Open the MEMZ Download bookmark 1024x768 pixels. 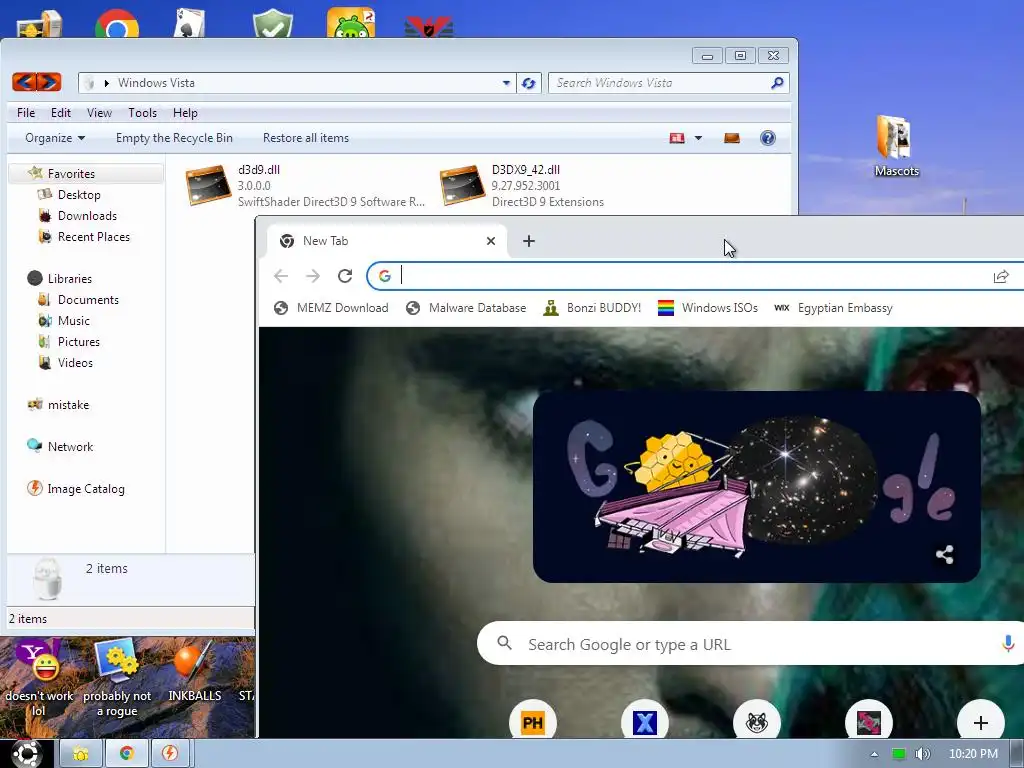click(x=331, y=308)
